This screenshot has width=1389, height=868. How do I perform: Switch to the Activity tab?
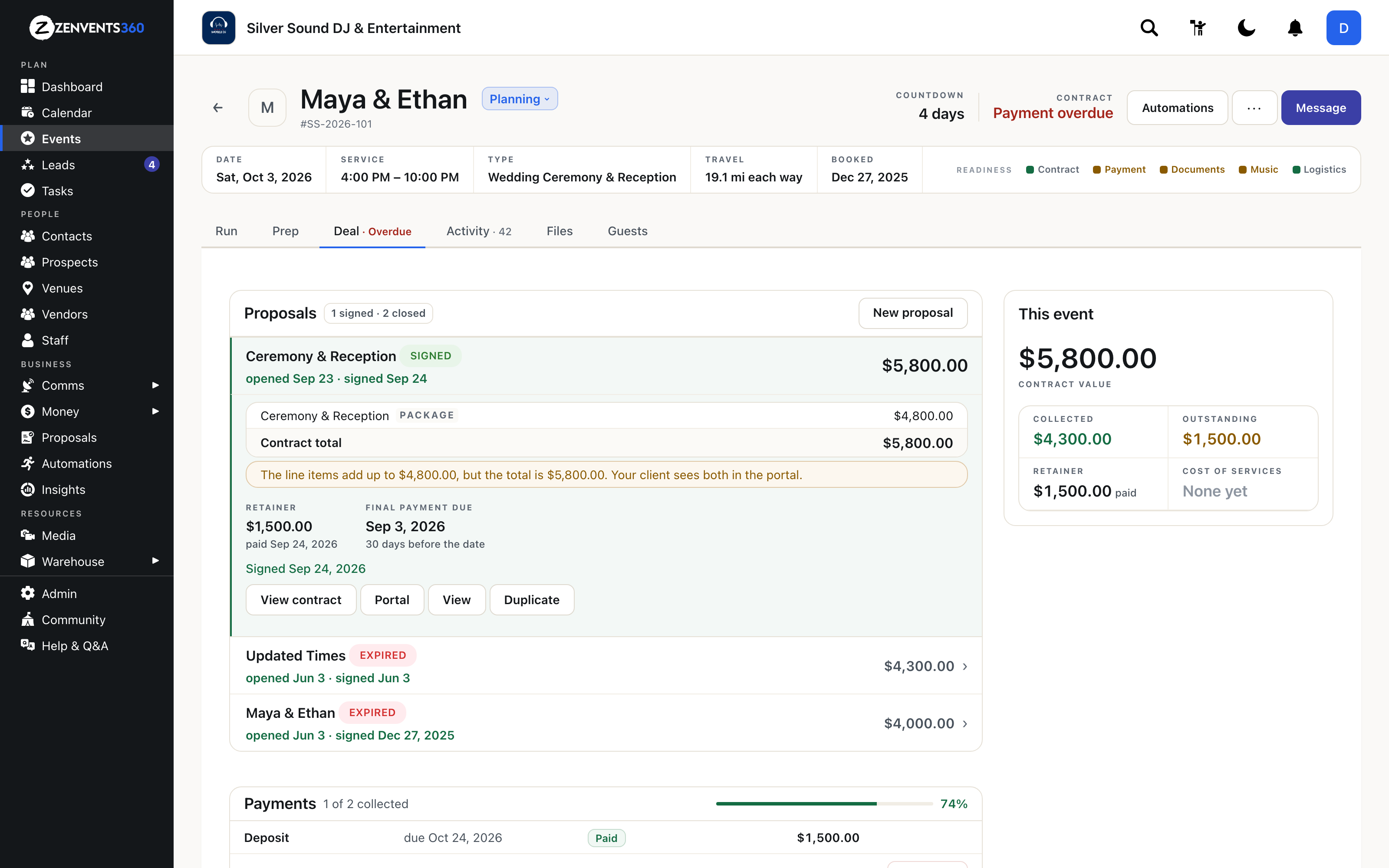pos(479,231)
